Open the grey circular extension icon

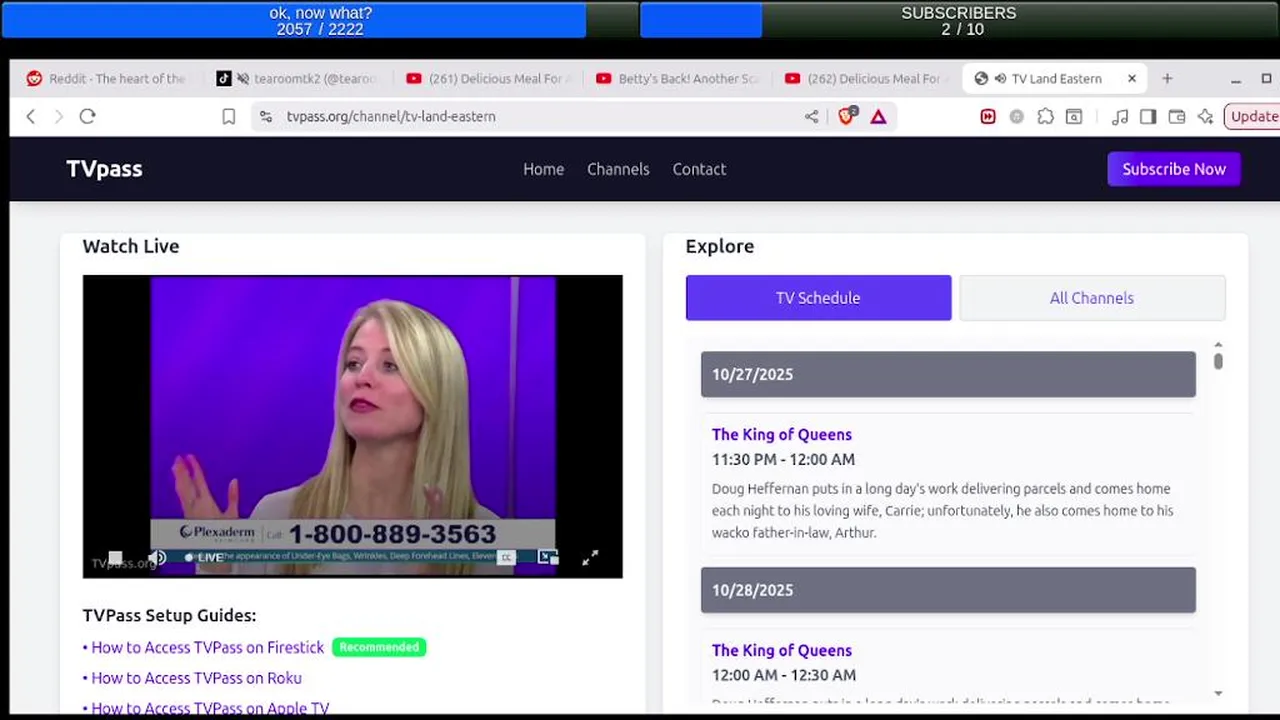1017,117
